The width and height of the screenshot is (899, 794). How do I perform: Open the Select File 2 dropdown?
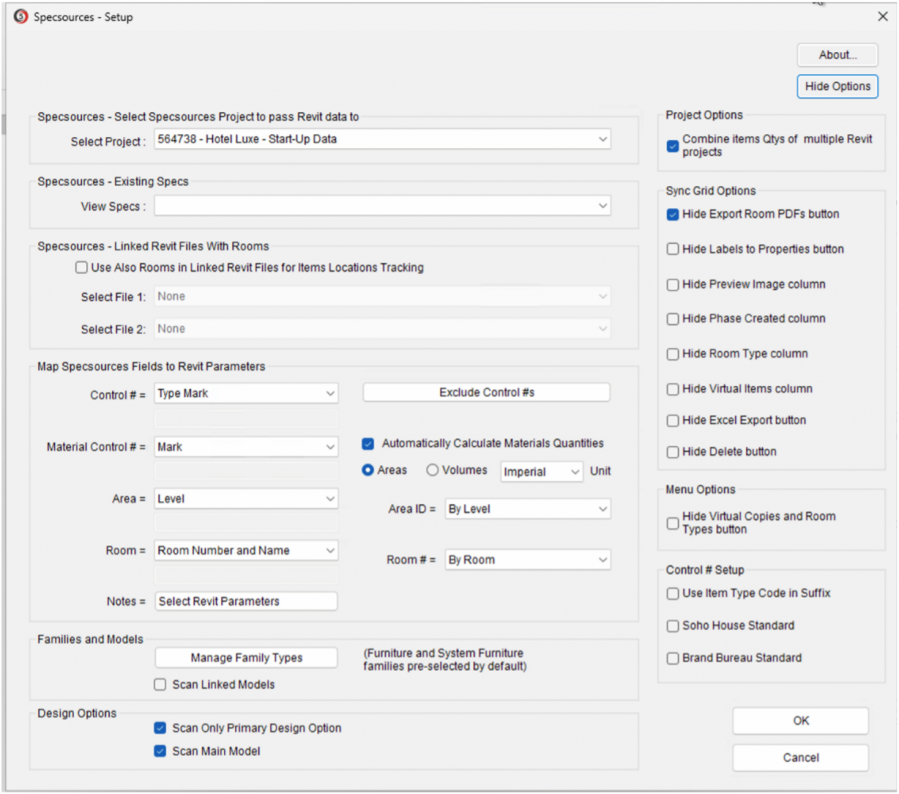tap(382, 329)
